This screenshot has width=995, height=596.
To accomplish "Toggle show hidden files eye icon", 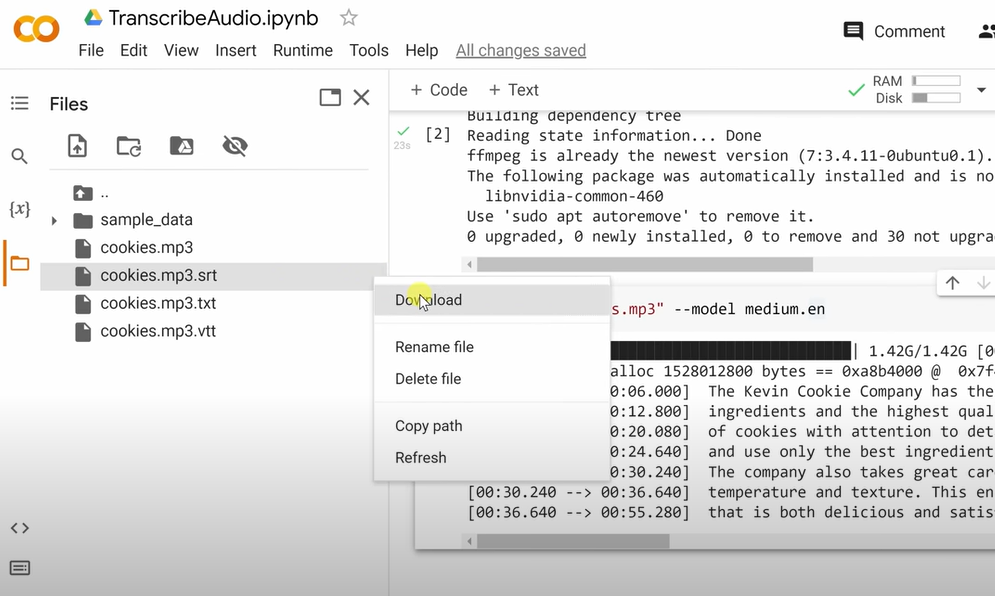I will click(x=235, y=146).
